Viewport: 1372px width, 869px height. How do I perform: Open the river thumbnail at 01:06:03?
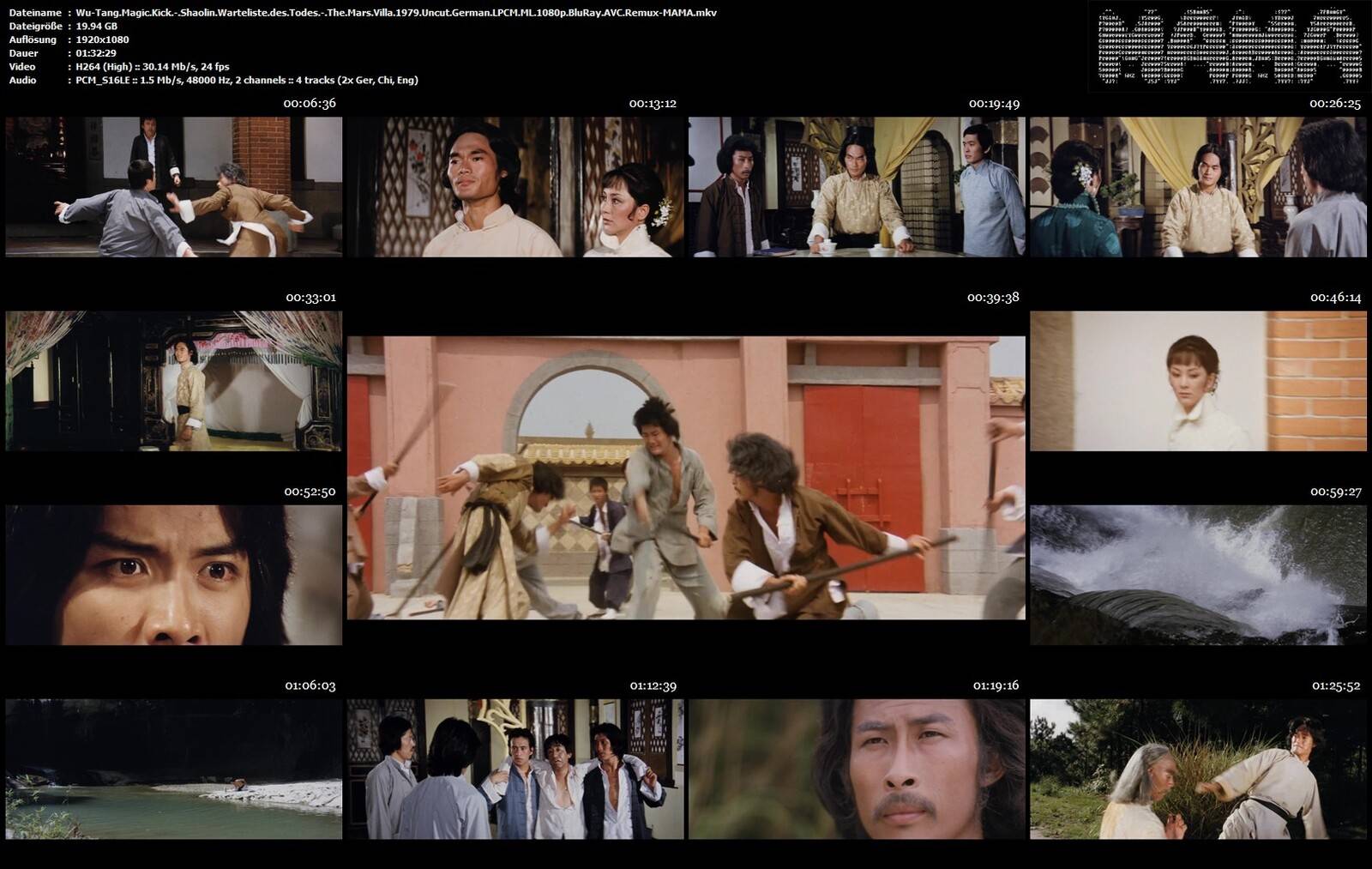[174, 769]
